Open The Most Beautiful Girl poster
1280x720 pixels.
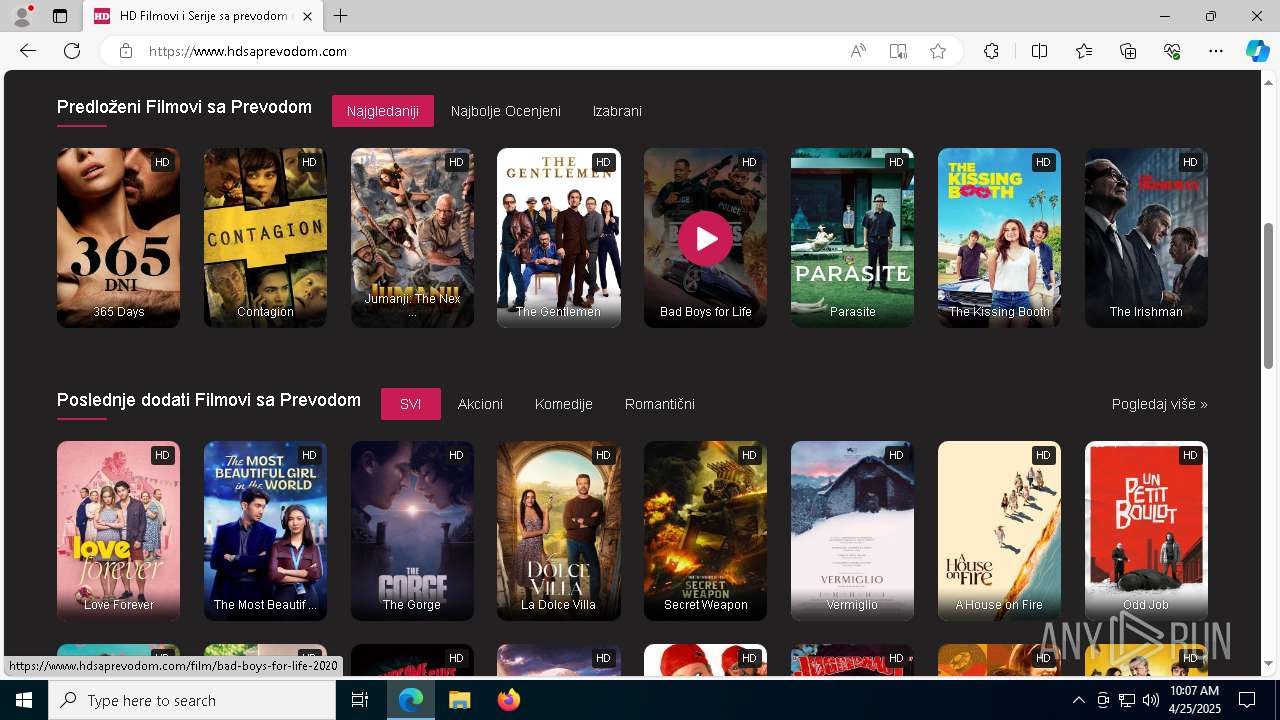tap(265, 531)
